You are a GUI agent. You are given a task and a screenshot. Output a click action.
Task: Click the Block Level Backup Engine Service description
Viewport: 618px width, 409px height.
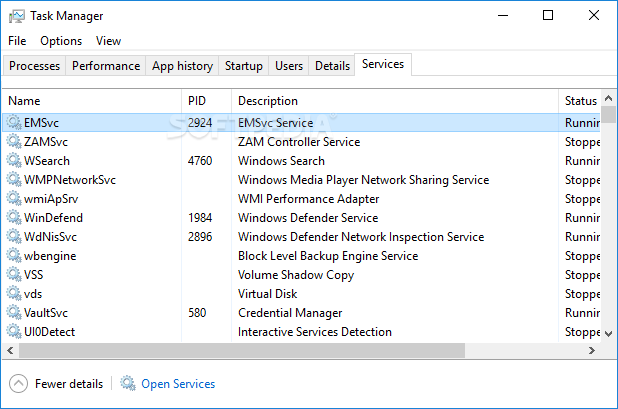point(328,256)
